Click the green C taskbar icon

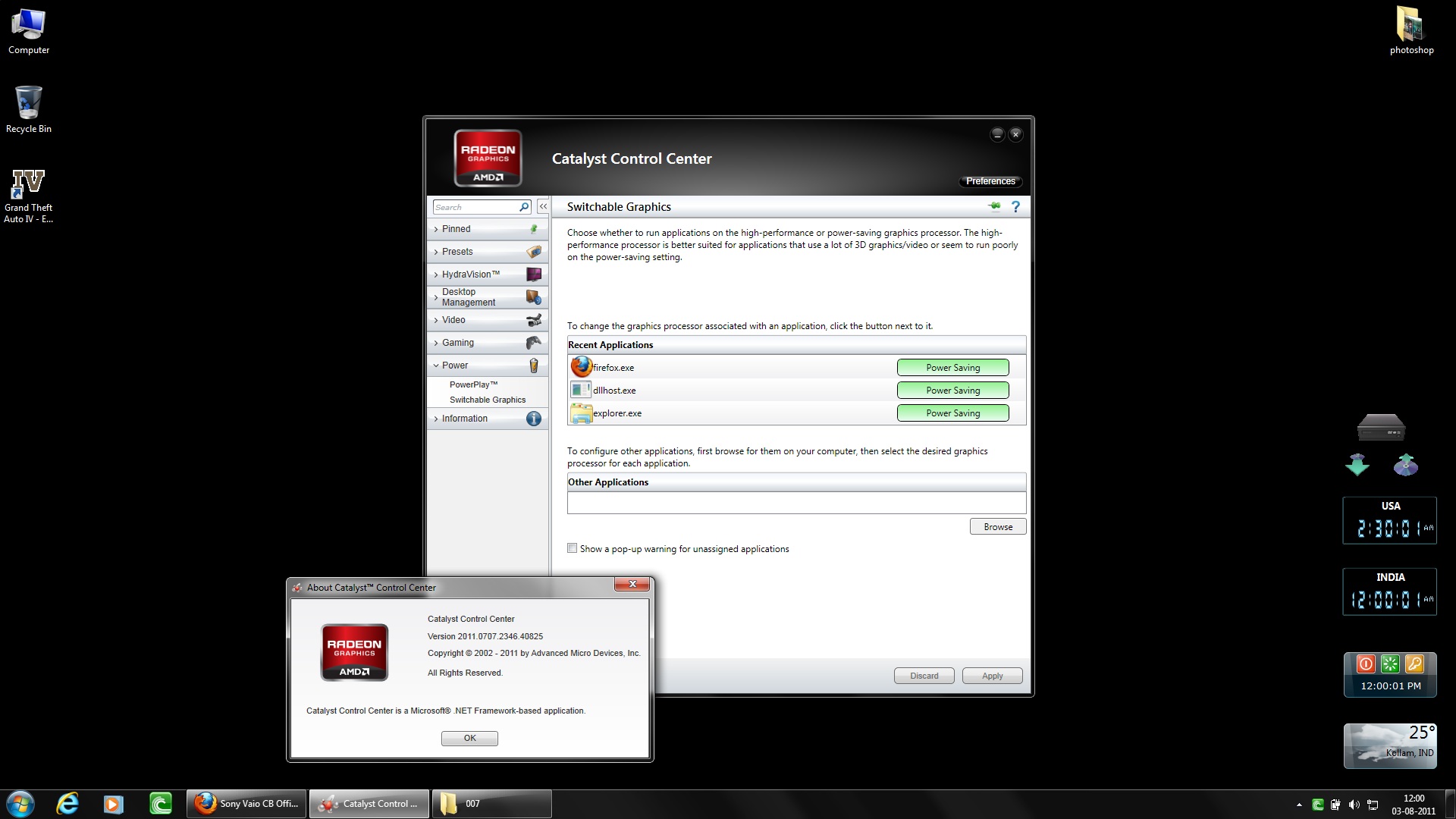point(161,804)
